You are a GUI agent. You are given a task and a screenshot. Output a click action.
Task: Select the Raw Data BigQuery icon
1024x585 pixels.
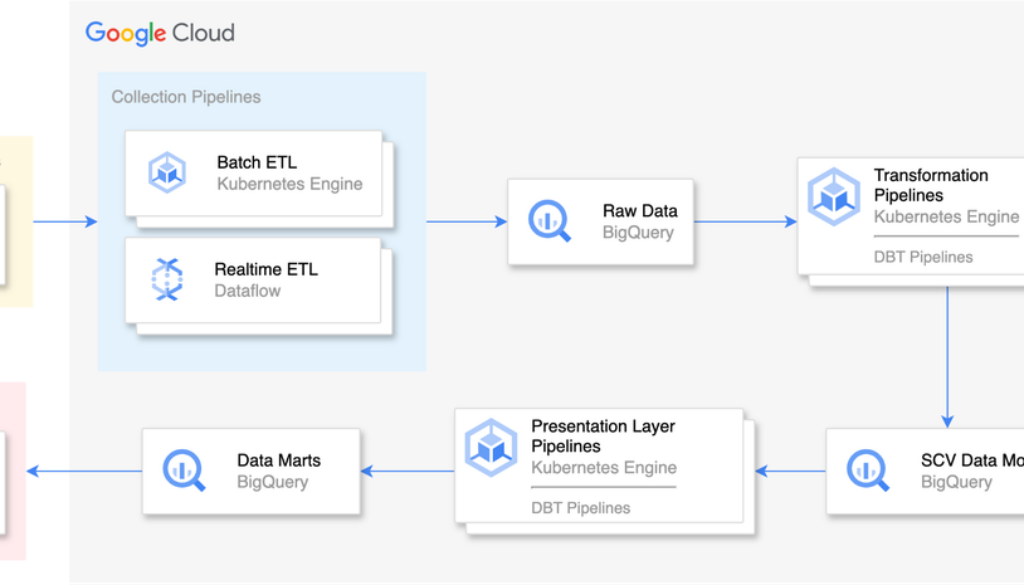tap(549, 220)
